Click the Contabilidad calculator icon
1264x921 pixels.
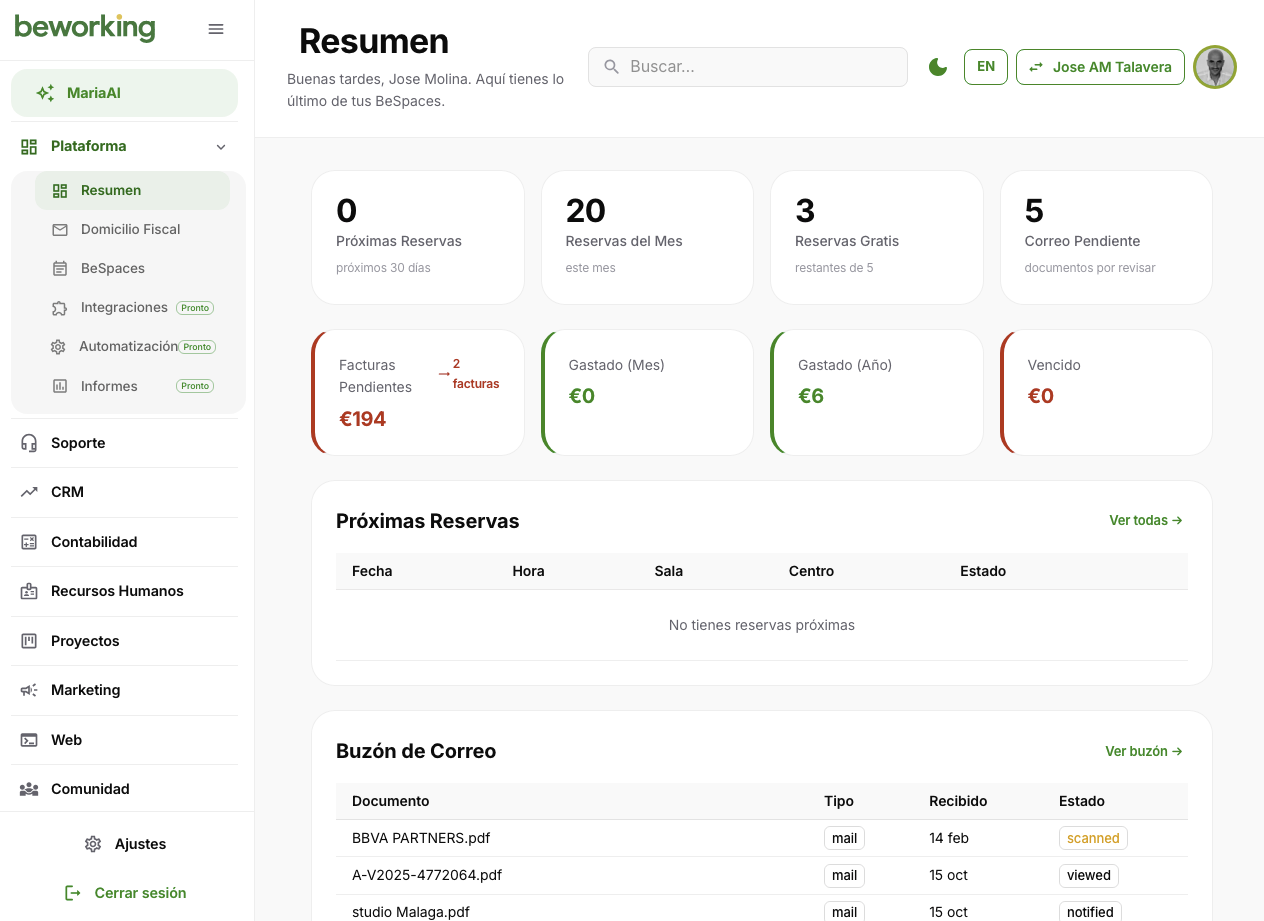click(x=29, y=542)
